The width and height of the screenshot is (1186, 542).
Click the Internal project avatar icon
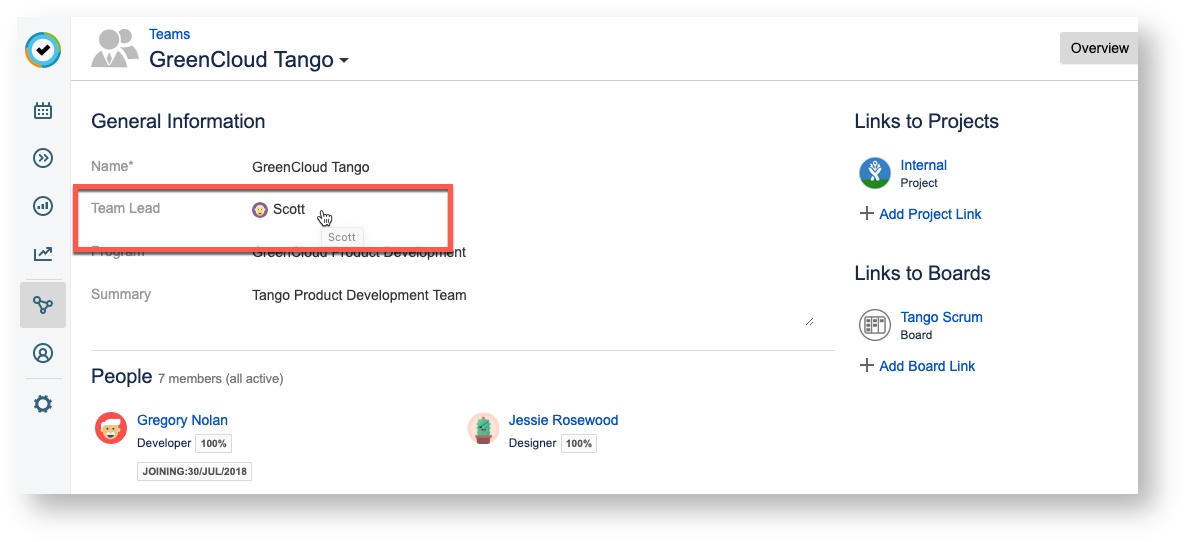(875, 173)
